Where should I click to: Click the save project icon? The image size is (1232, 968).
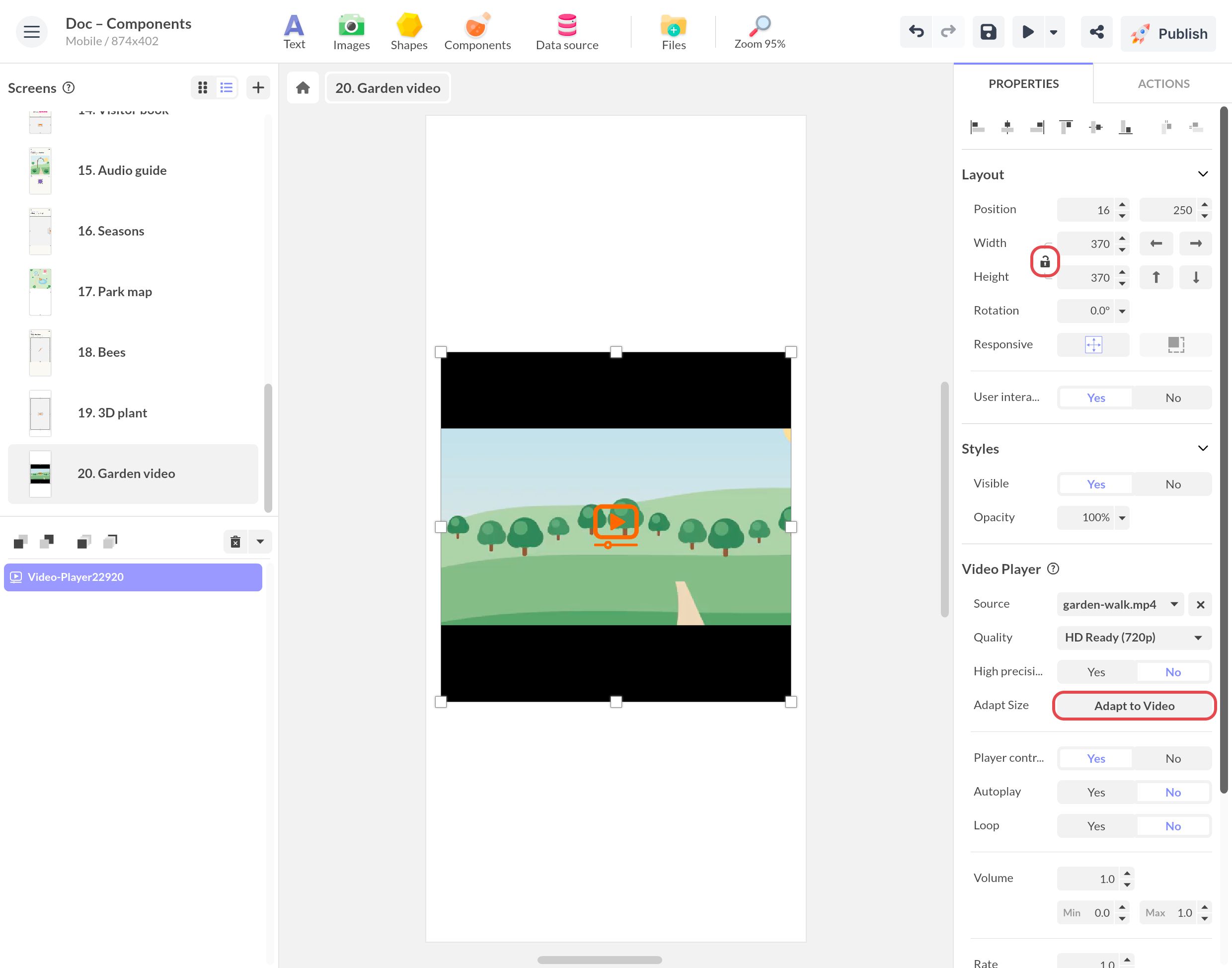(988, 32)
